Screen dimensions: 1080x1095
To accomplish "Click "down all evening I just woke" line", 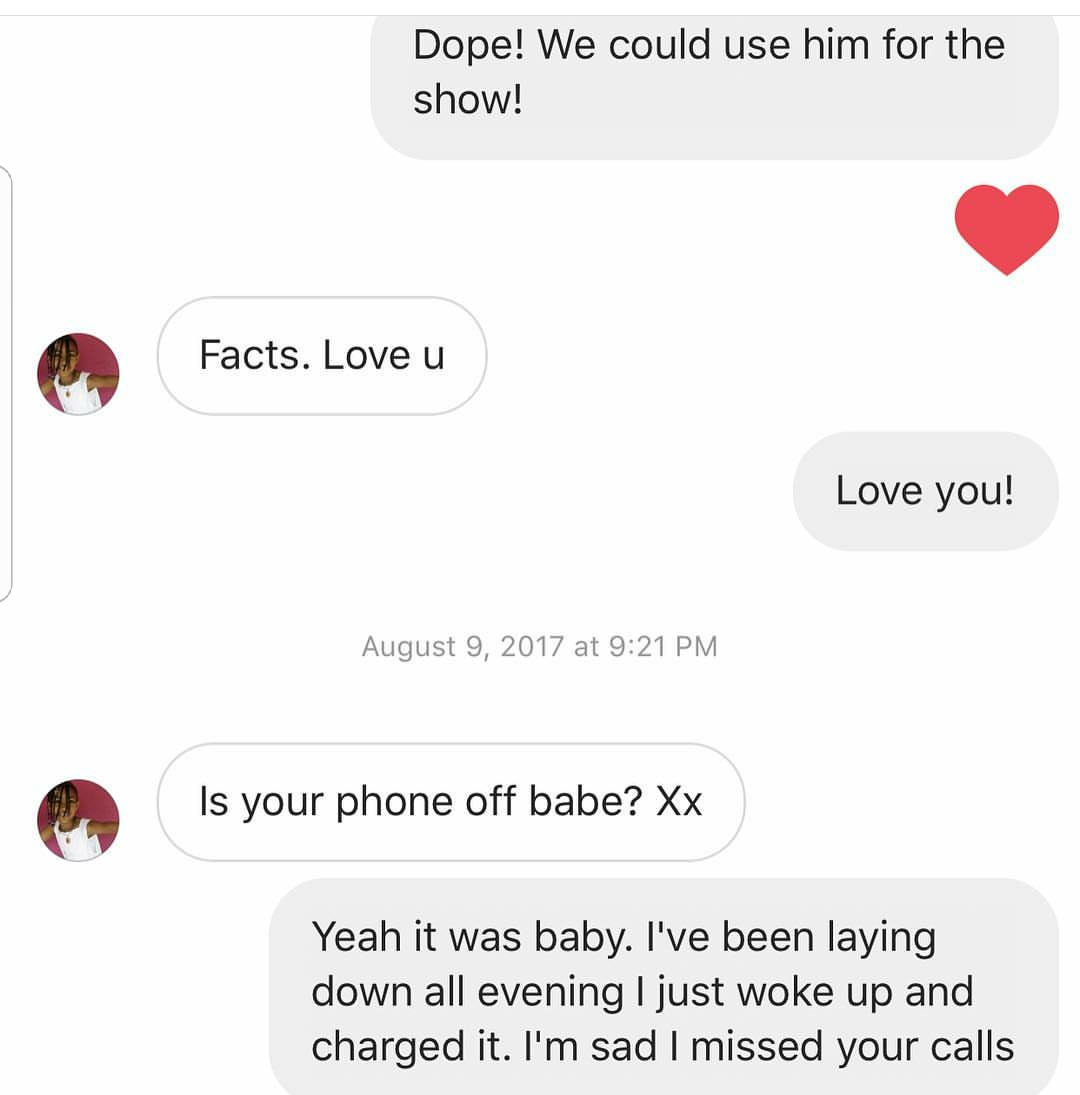I will 572,992.
